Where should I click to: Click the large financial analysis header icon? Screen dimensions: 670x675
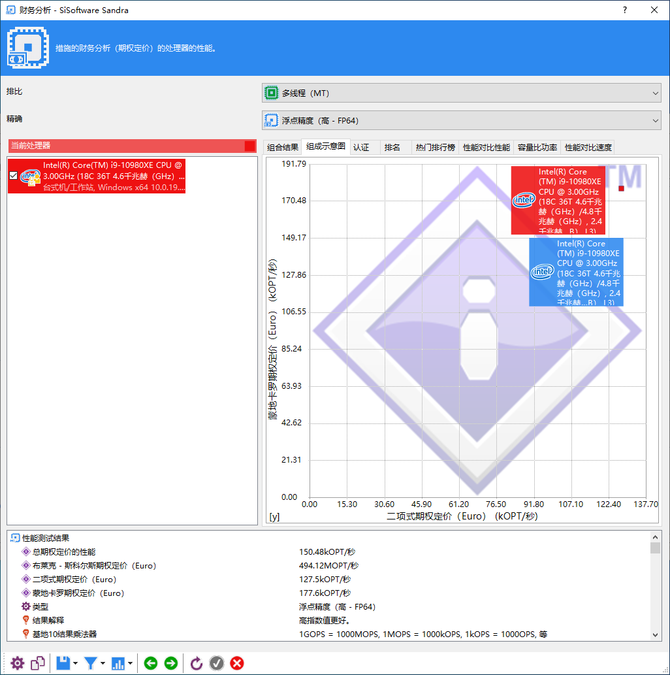pyautogui.click(x=28, y=47)
